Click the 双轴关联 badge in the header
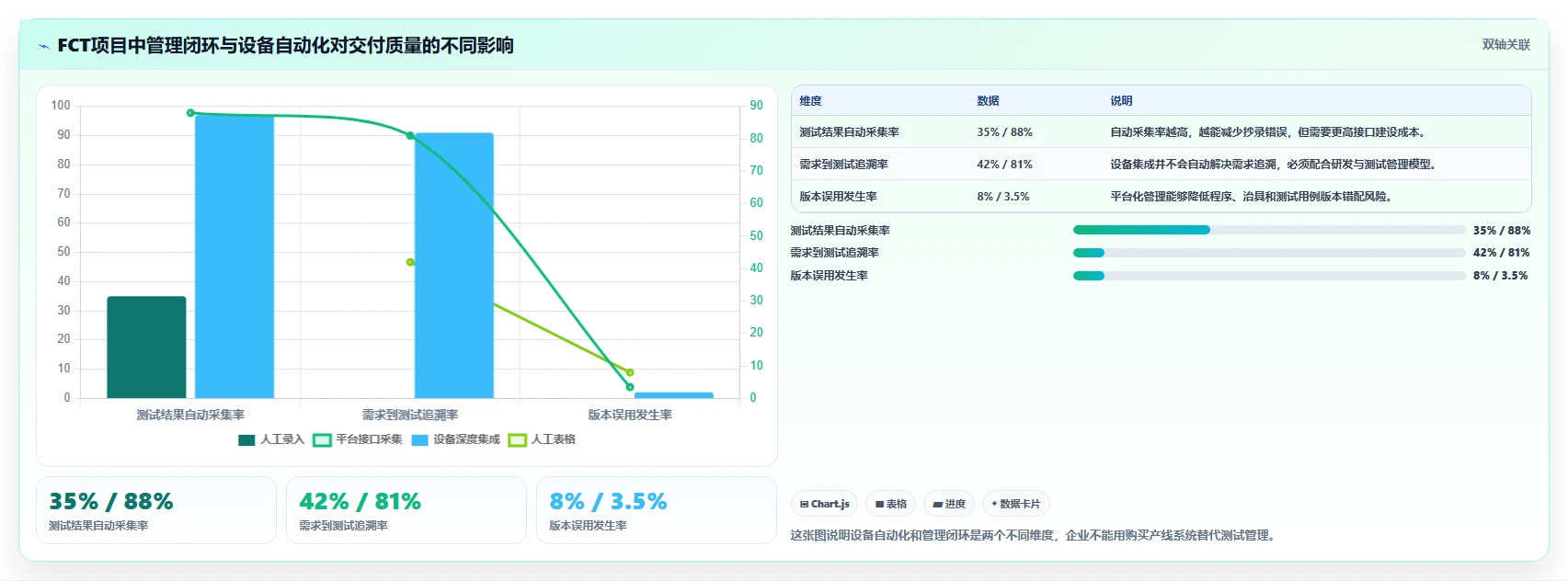The image size is (1568, 581). coord(1505,45)
